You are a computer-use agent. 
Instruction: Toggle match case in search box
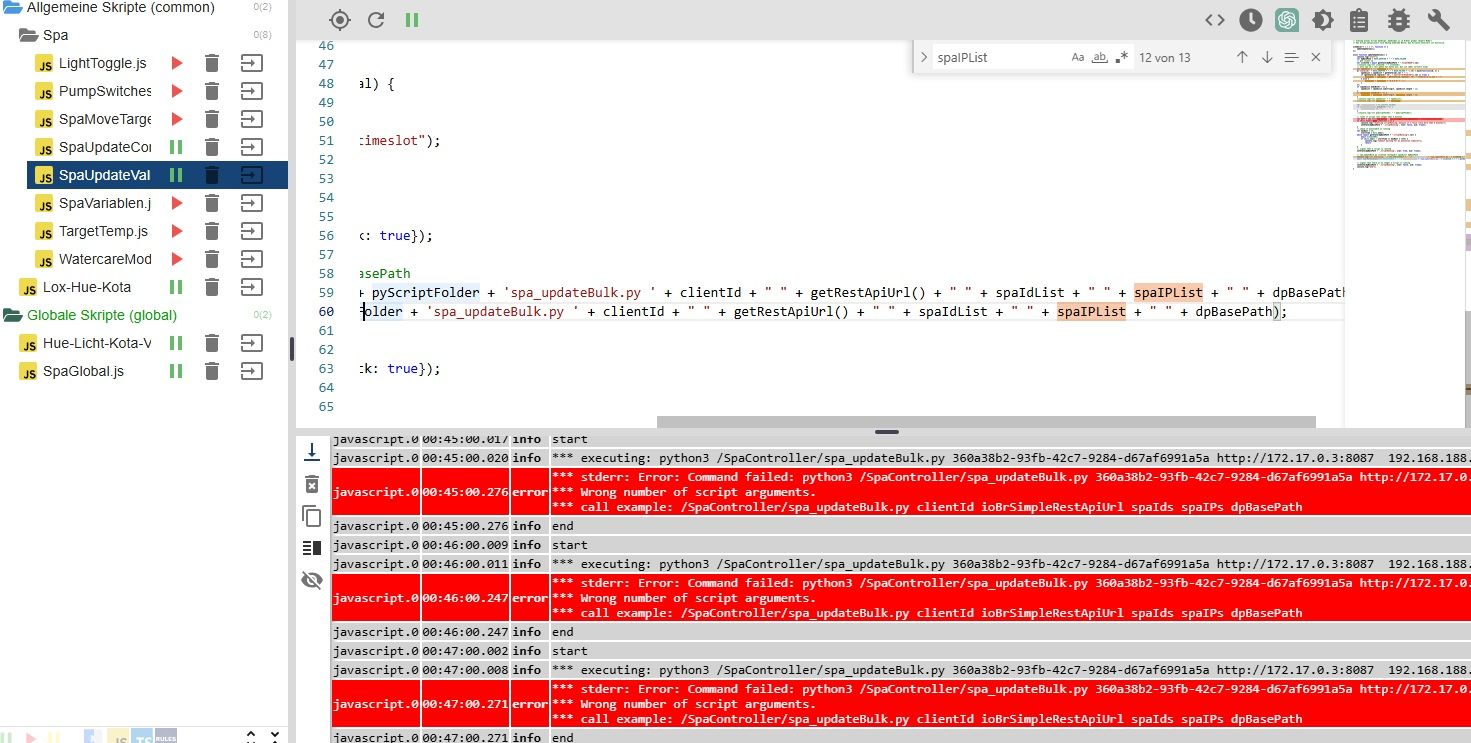pos(1077,58)
